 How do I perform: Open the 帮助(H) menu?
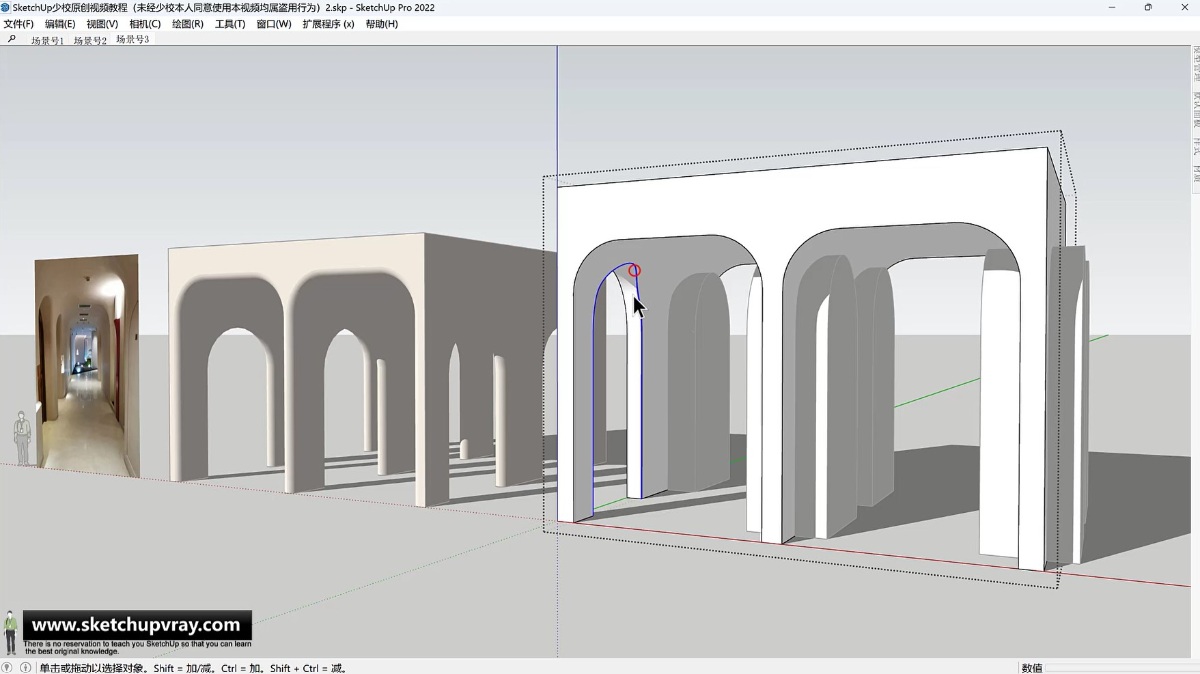[x=381, y=24]
